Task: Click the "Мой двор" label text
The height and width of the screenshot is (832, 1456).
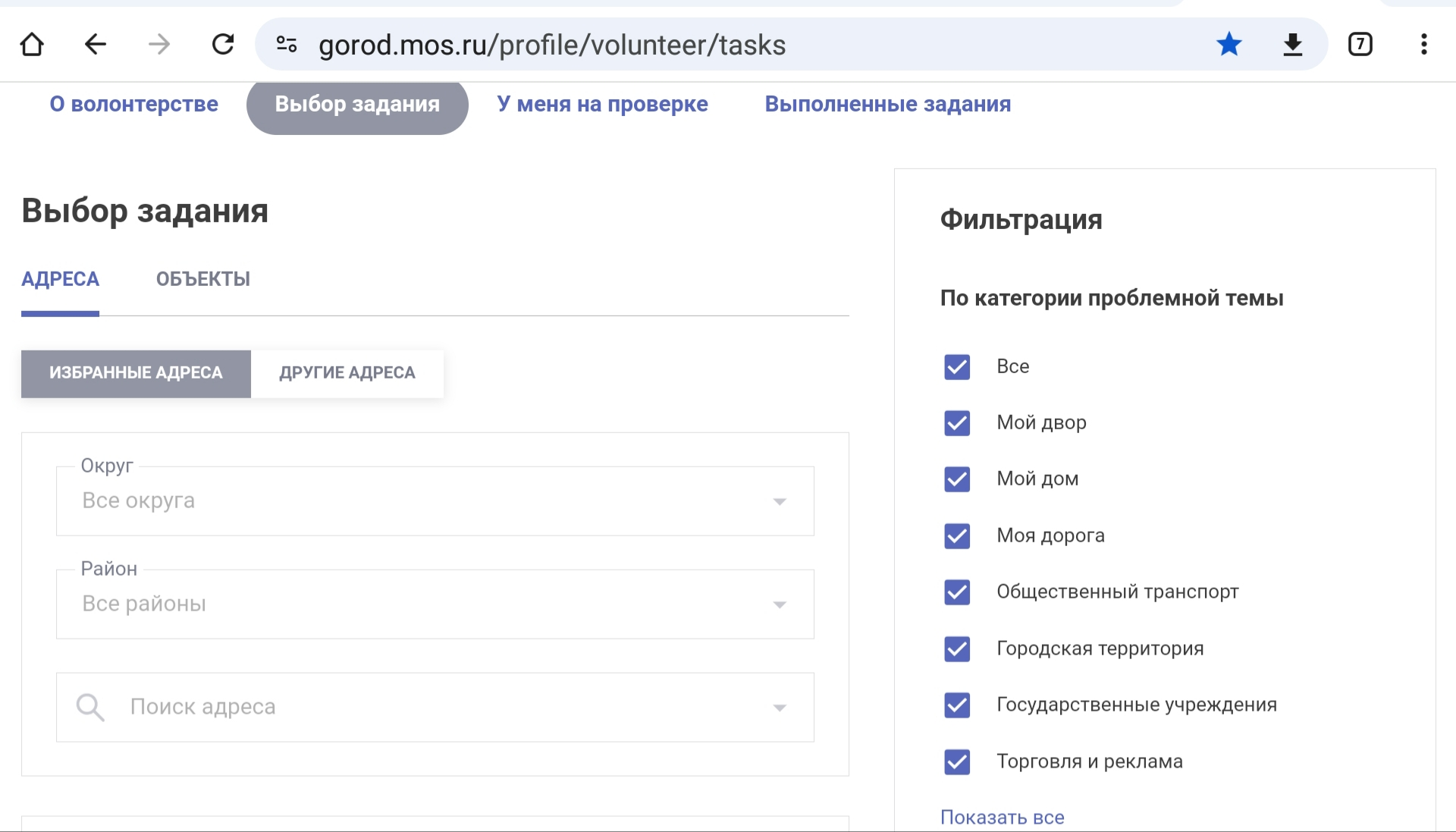Action: point(1041,422)
